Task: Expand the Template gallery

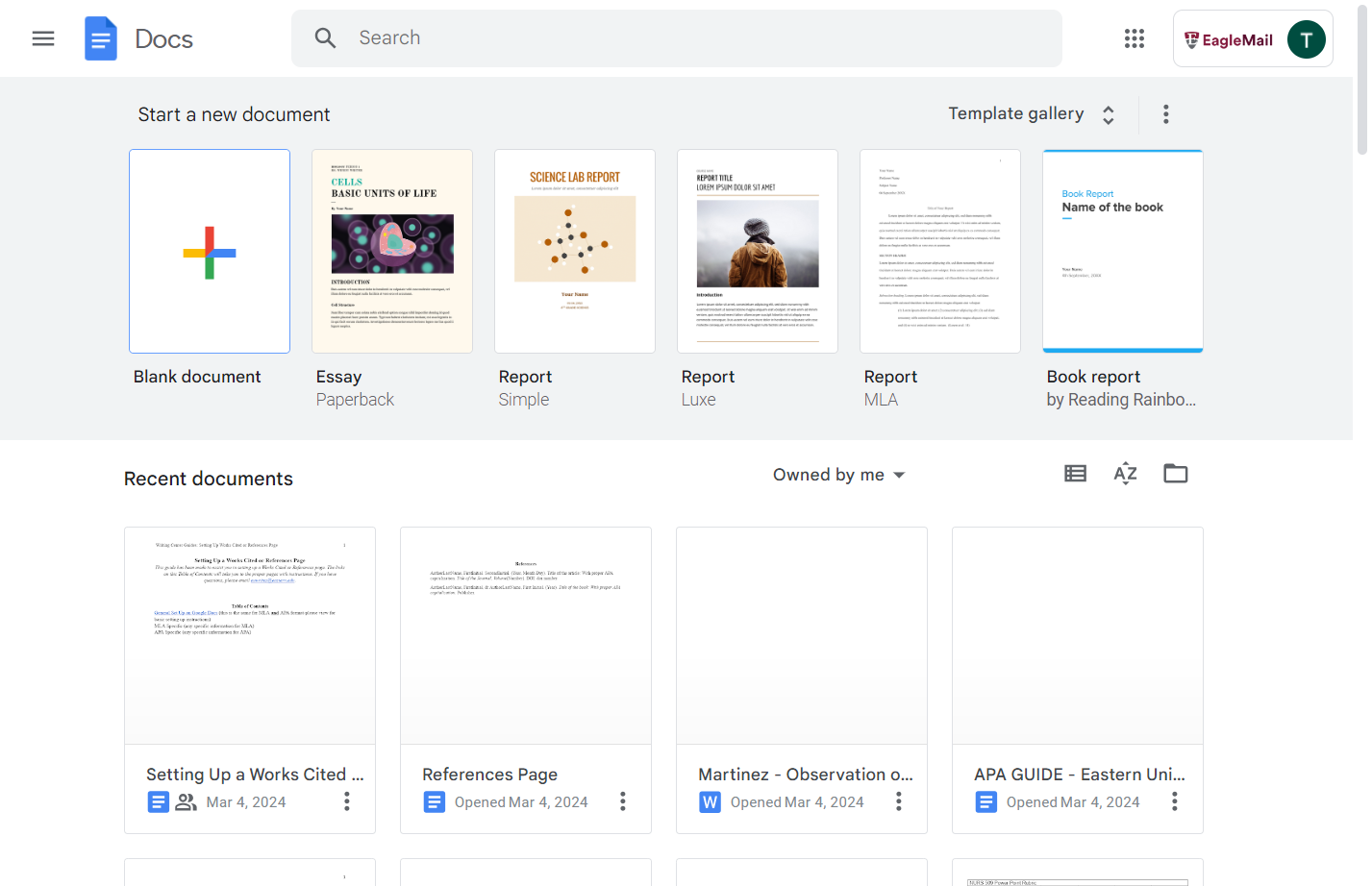Action: (1033, 114)
